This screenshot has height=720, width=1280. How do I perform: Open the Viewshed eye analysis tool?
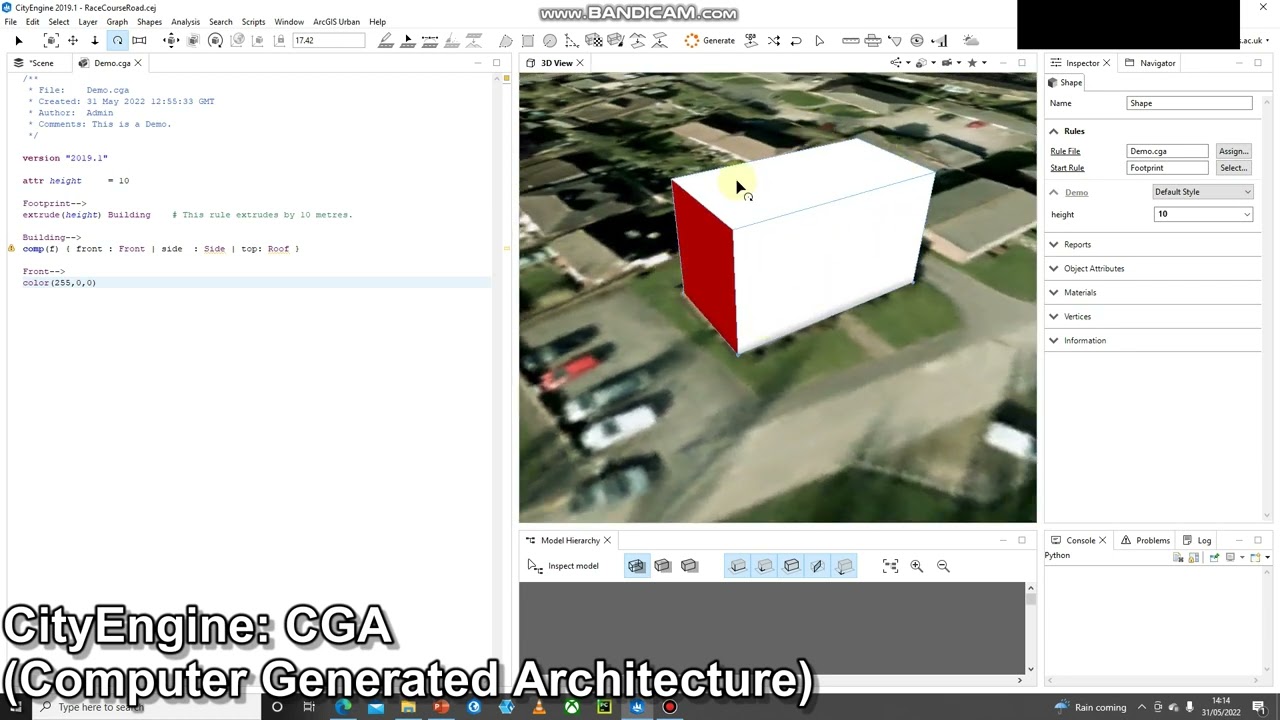(917, 40)
